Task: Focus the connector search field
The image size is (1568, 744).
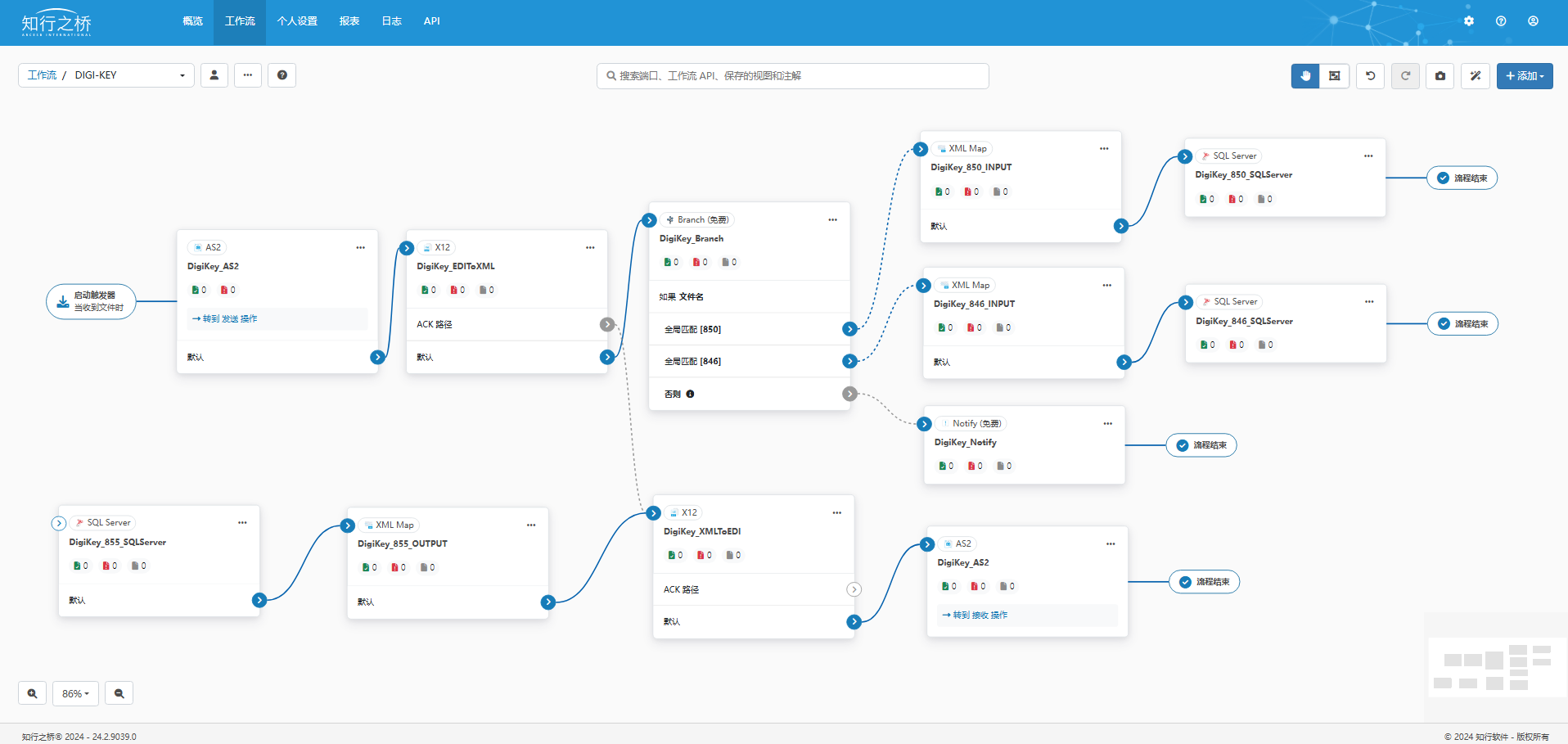Action: [x=792, y=76]
